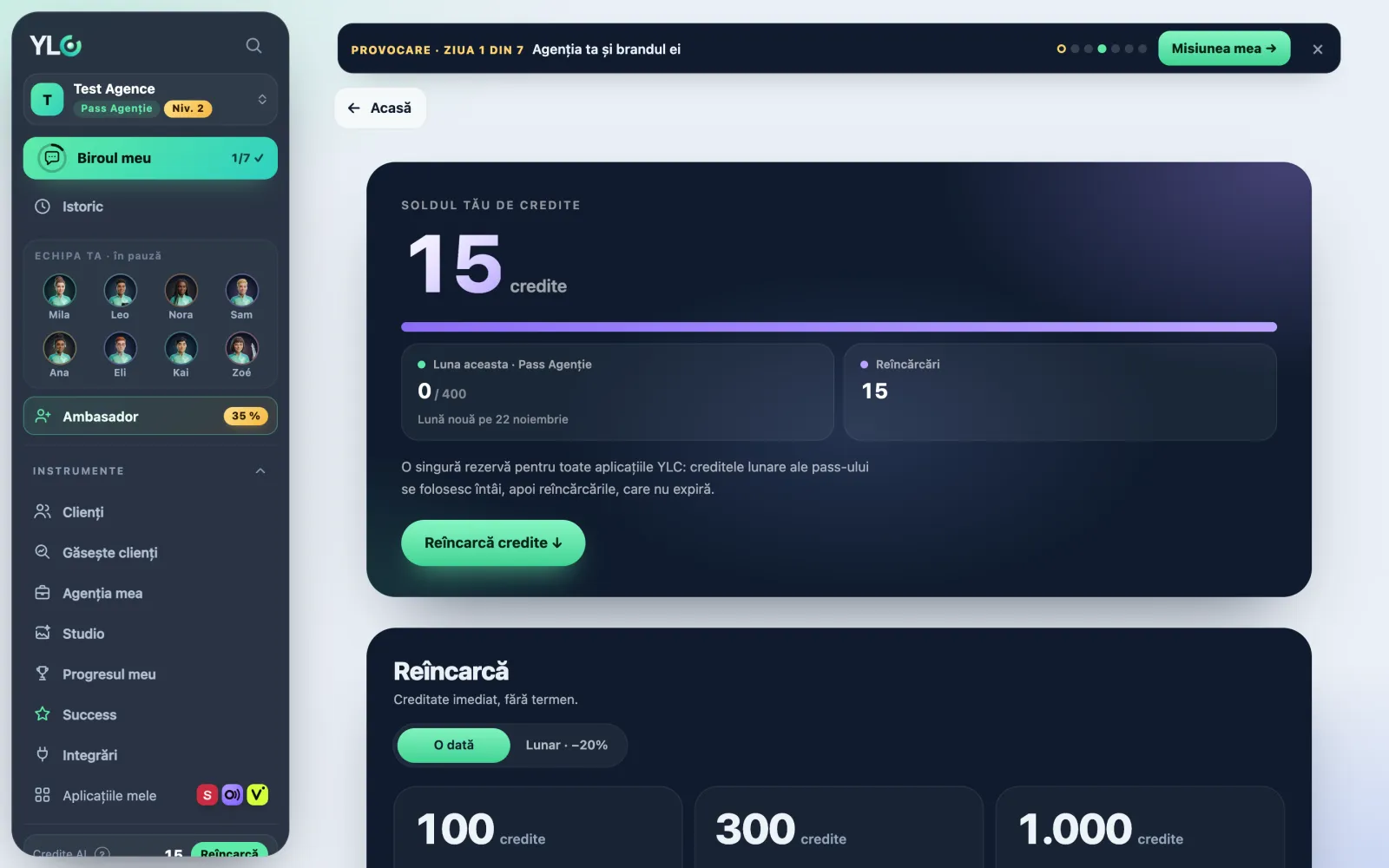Open Integrări
This screenshot has height=868, width=1389.
150,755
